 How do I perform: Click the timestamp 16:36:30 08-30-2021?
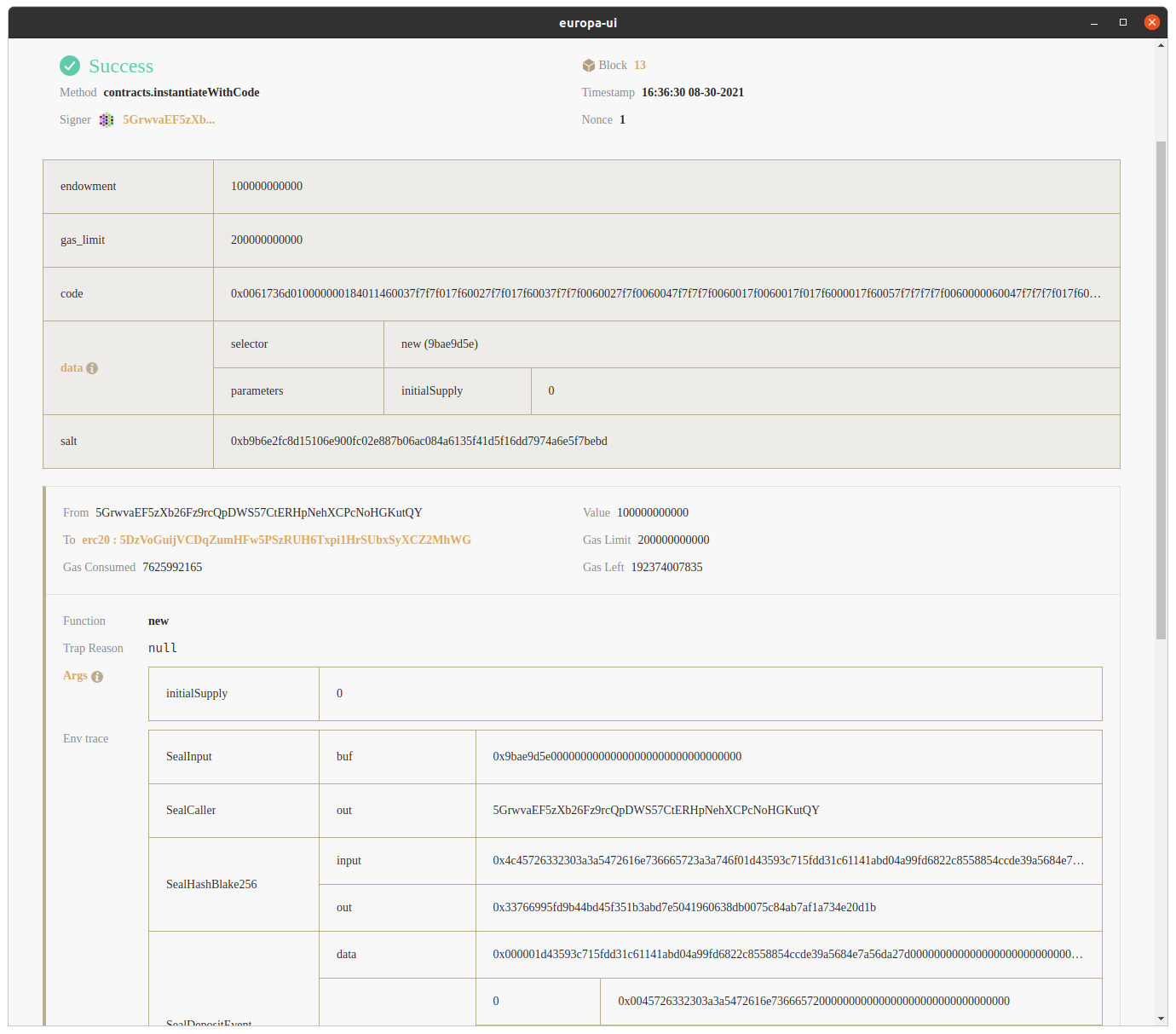click(x=693, y=93)
